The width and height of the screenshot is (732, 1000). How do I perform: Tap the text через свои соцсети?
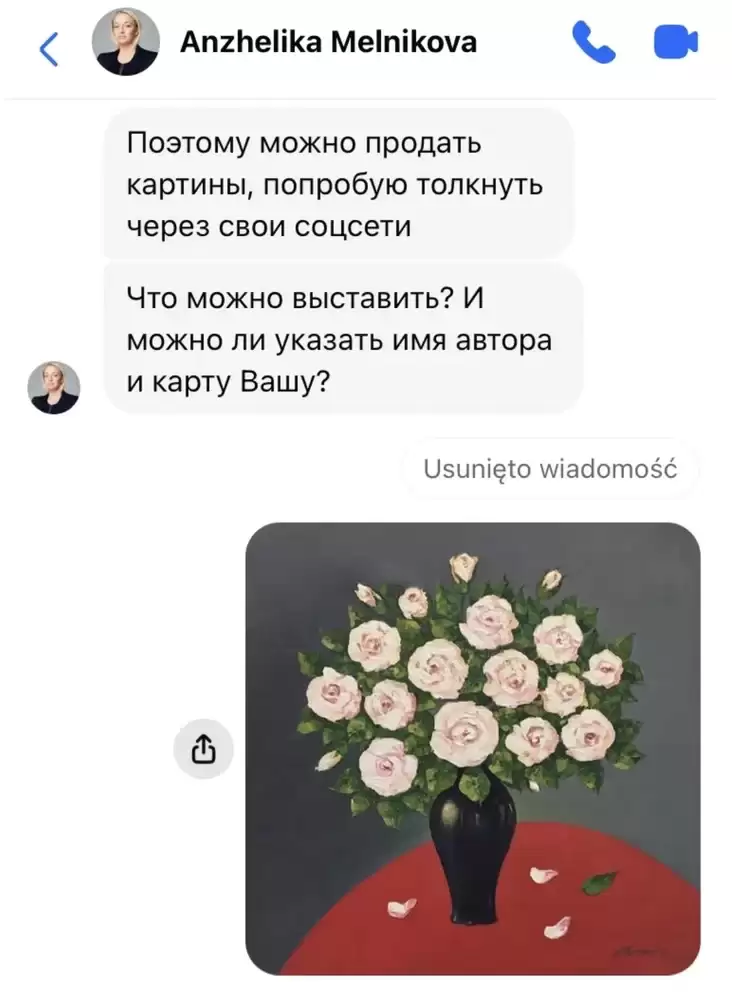[x=269, y=226]
